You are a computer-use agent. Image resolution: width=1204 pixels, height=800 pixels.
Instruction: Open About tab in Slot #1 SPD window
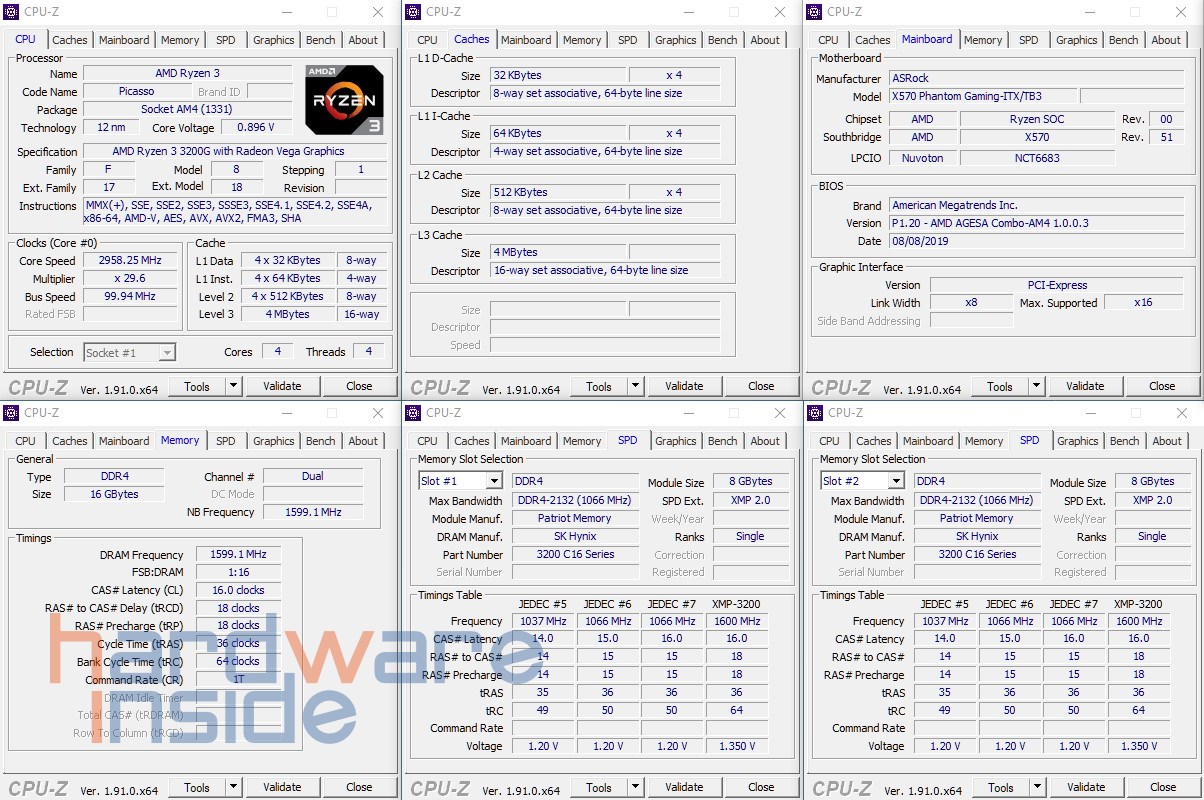click(x=765, y=441)
